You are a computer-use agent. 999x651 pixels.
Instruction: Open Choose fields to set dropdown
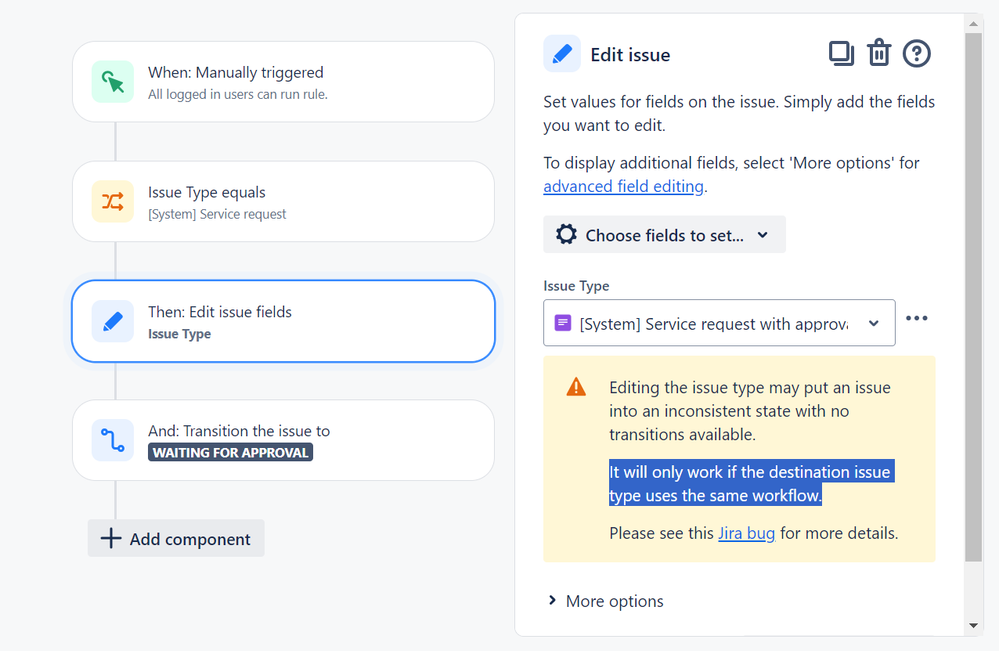[664, 234]
